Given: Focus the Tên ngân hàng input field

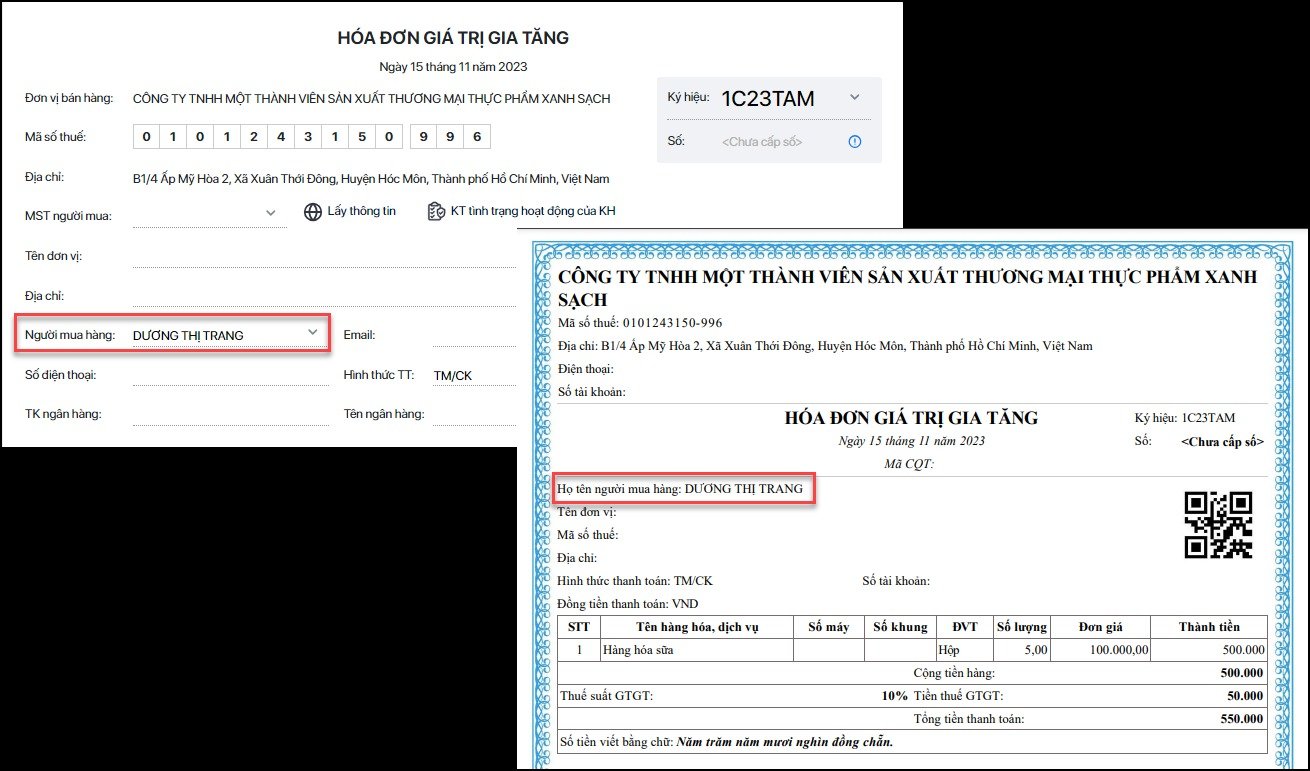Looking at the screenshot, I should (x=472, y=414).
